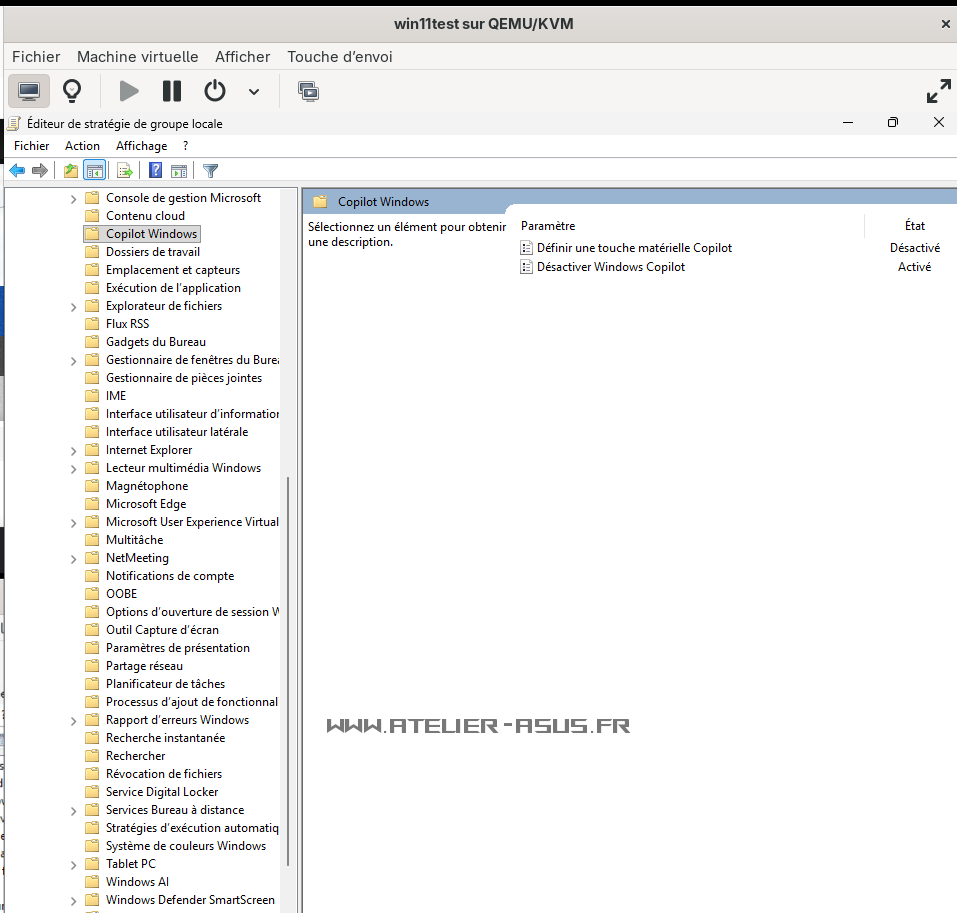Toggle the show/hide console tree icon
The width and height of the screenshot is (957, 913).
click(x=95, y=171)
